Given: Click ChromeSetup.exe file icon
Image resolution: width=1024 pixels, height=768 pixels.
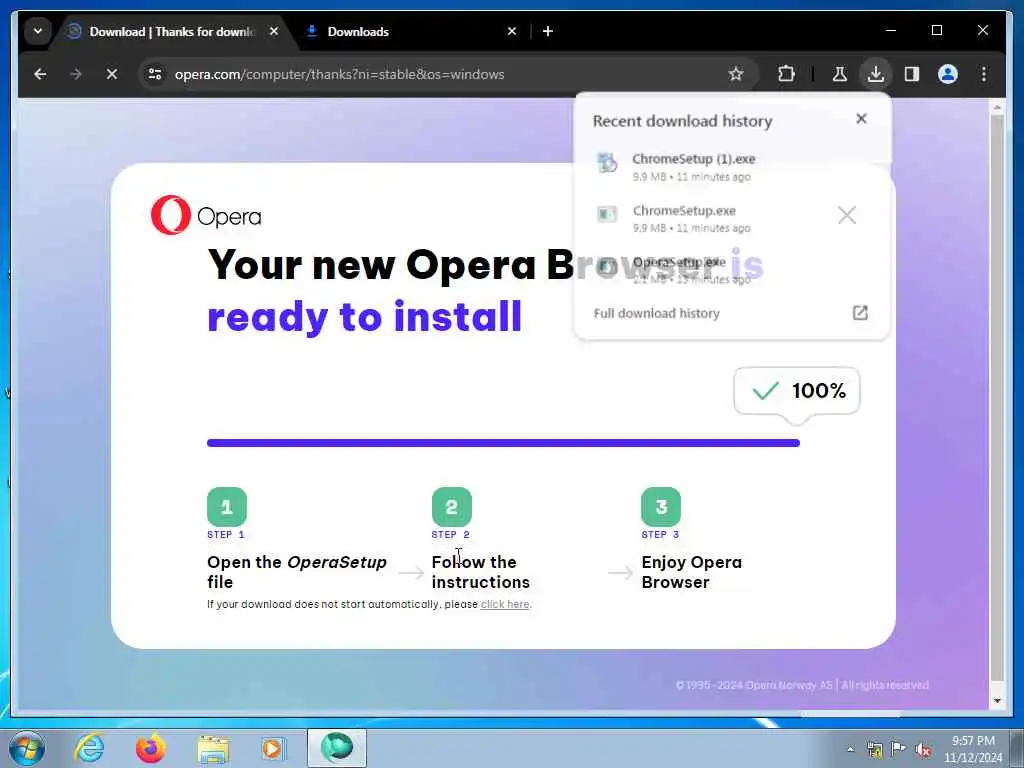Looking at the screenshot, I should click(x=607, y=214).
